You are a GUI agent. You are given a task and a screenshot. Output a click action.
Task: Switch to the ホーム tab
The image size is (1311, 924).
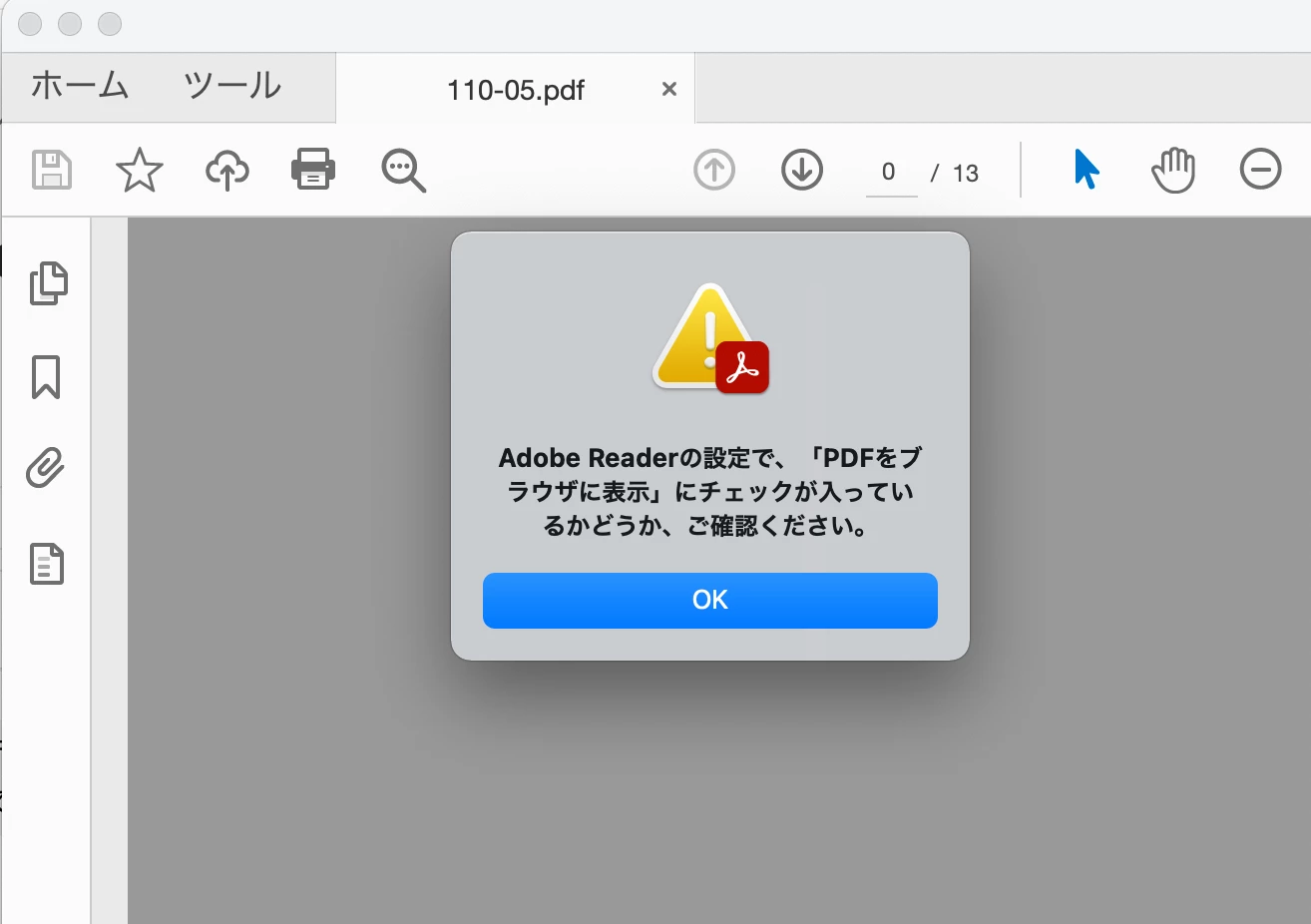pyautogui.click(x=80, y=86)
